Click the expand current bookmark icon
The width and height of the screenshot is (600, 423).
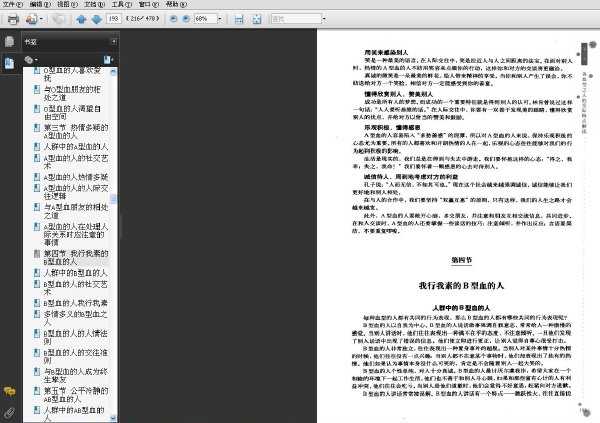point(108,60)
